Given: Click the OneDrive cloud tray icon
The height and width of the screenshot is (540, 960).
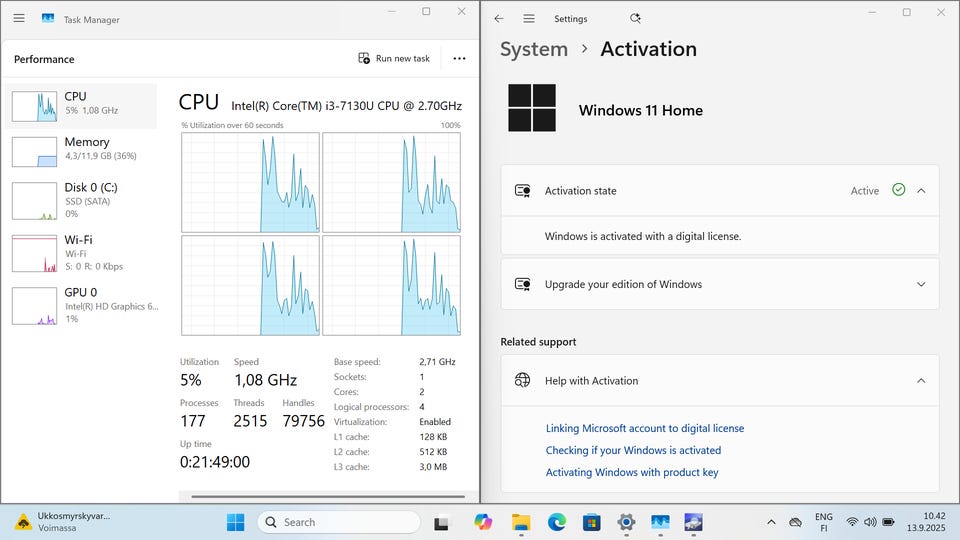Looking at the screenshot, I should 795,522.
